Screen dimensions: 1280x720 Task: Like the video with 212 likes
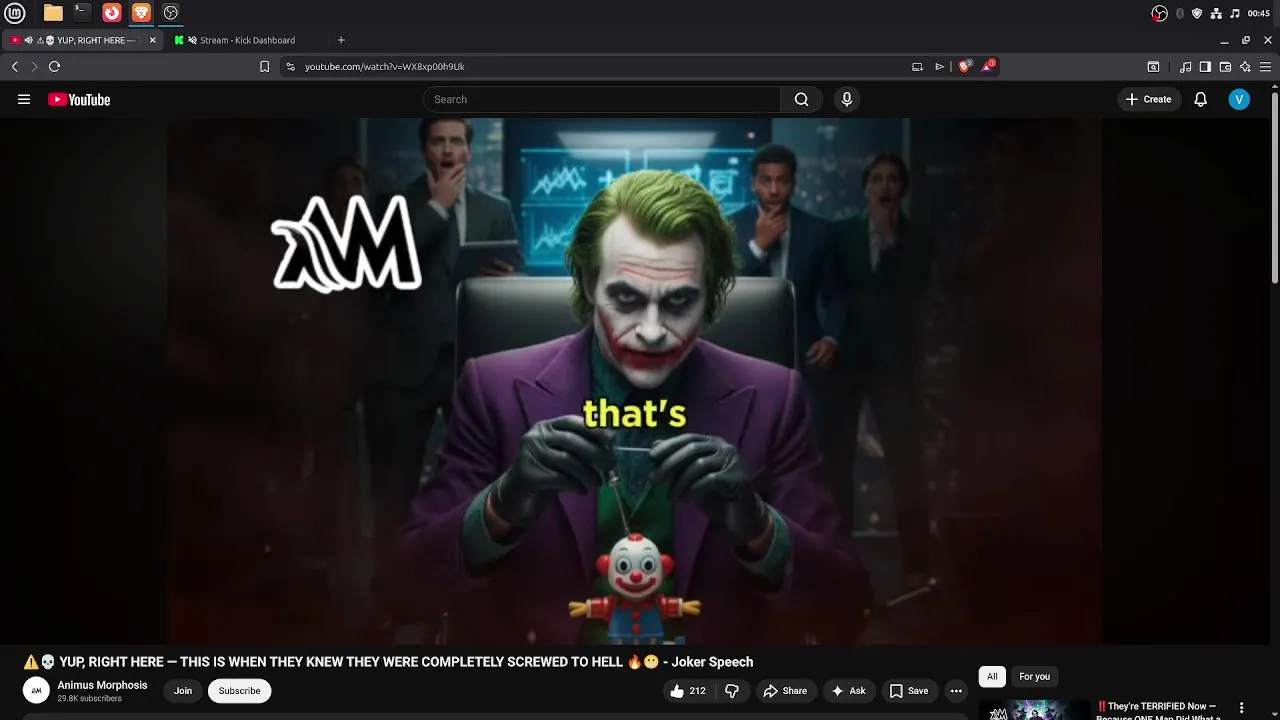[x=688, y=690]
